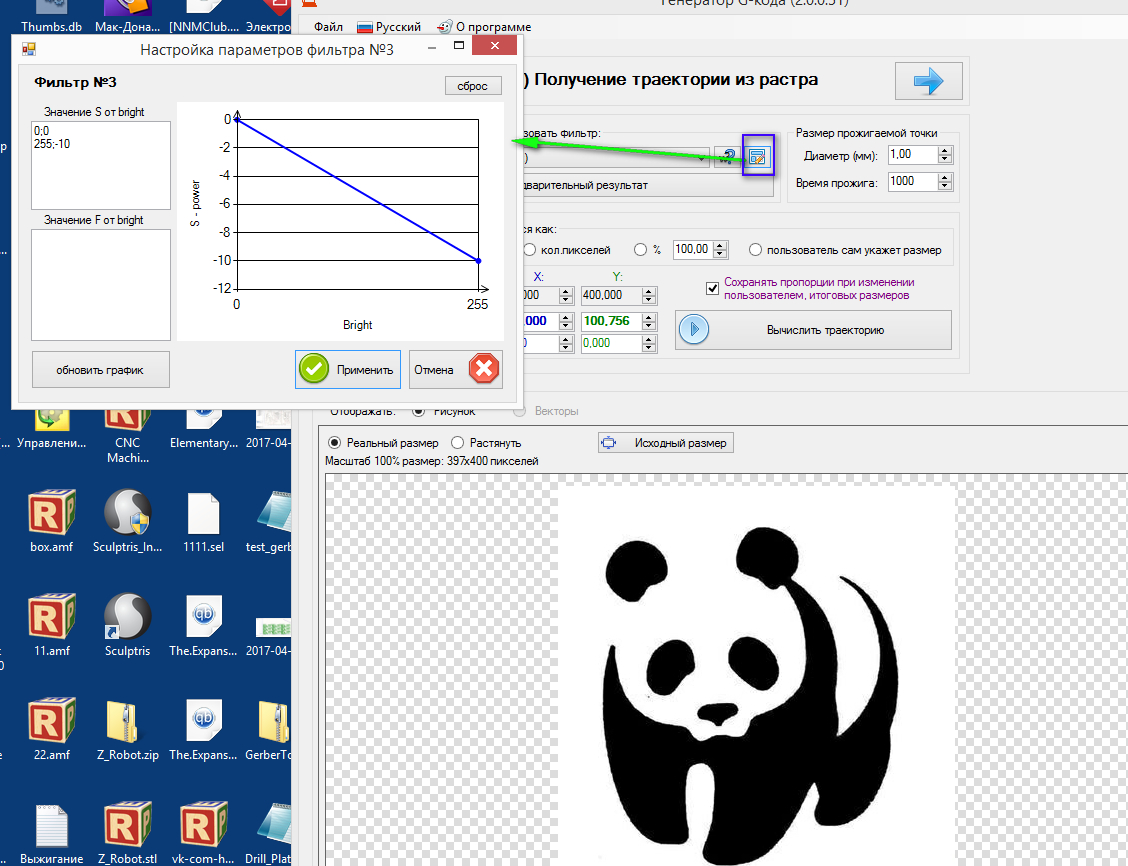Click the Значение S от bright text box
This screenshot has height=866, width=1128.
[101, 165]
